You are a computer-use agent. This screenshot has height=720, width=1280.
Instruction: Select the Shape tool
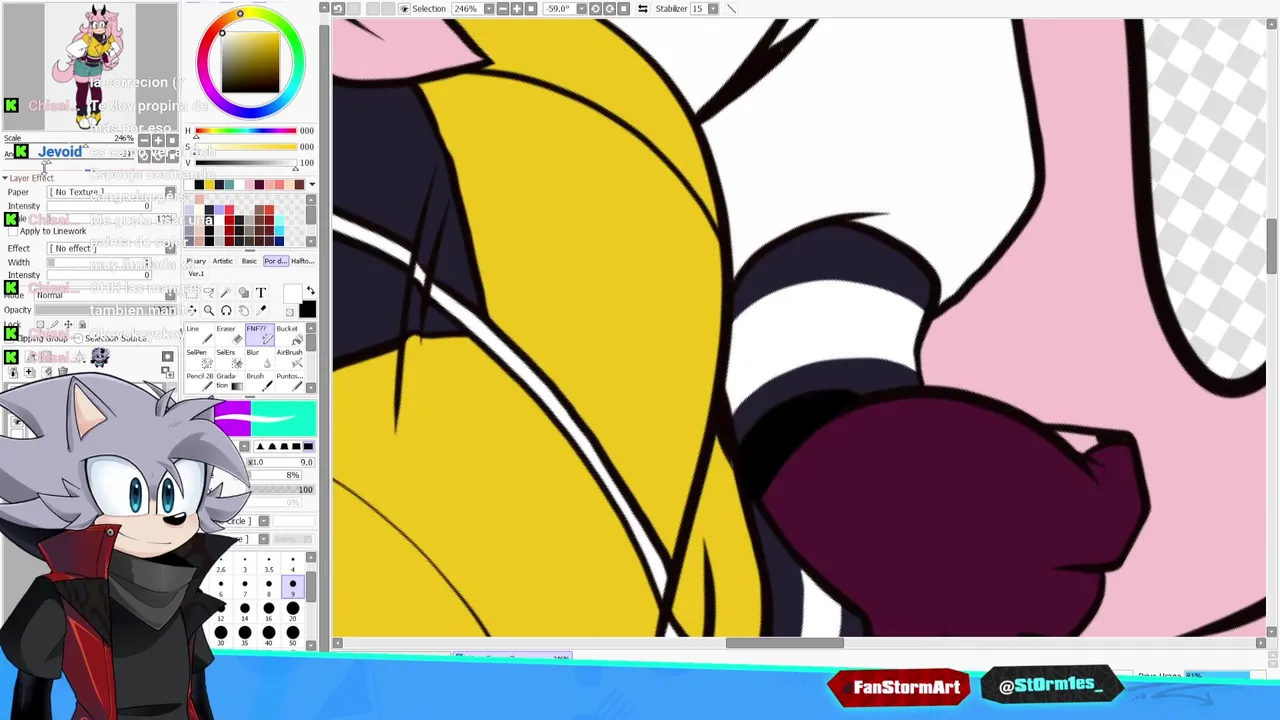coord(243,292)
